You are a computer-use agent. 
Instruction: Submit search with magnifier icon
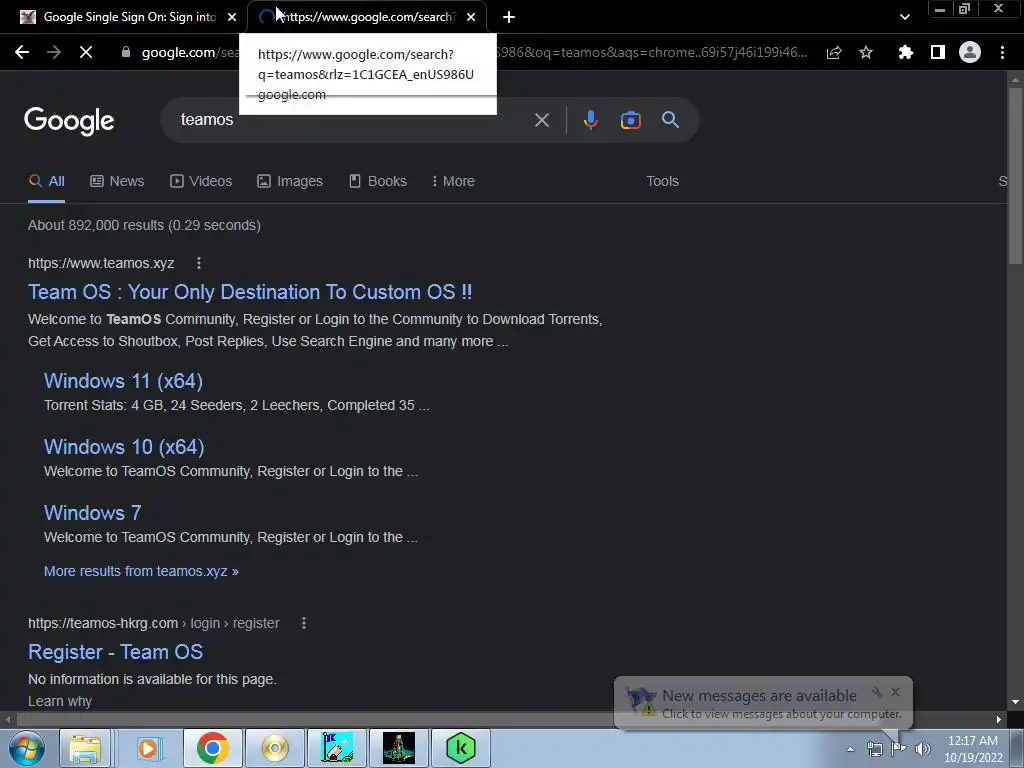(x=670, y=120)
